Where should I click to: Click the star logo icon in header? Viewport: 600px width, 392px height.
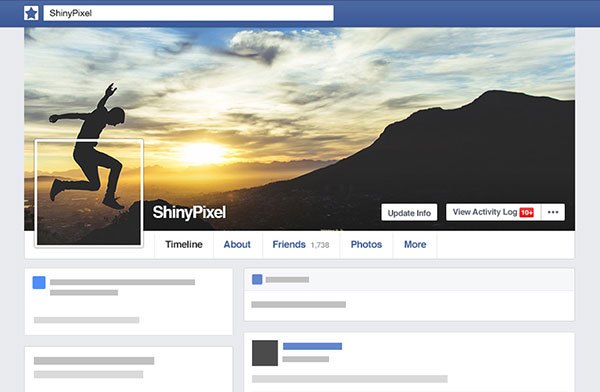coord(31,13)
